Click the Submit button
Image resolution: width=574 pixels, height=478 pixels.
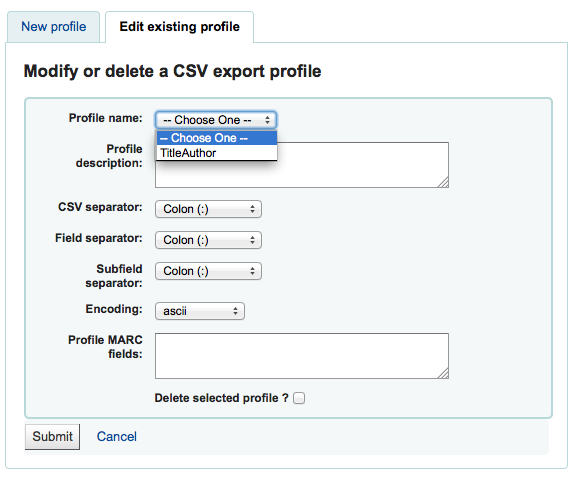[52, 437]
